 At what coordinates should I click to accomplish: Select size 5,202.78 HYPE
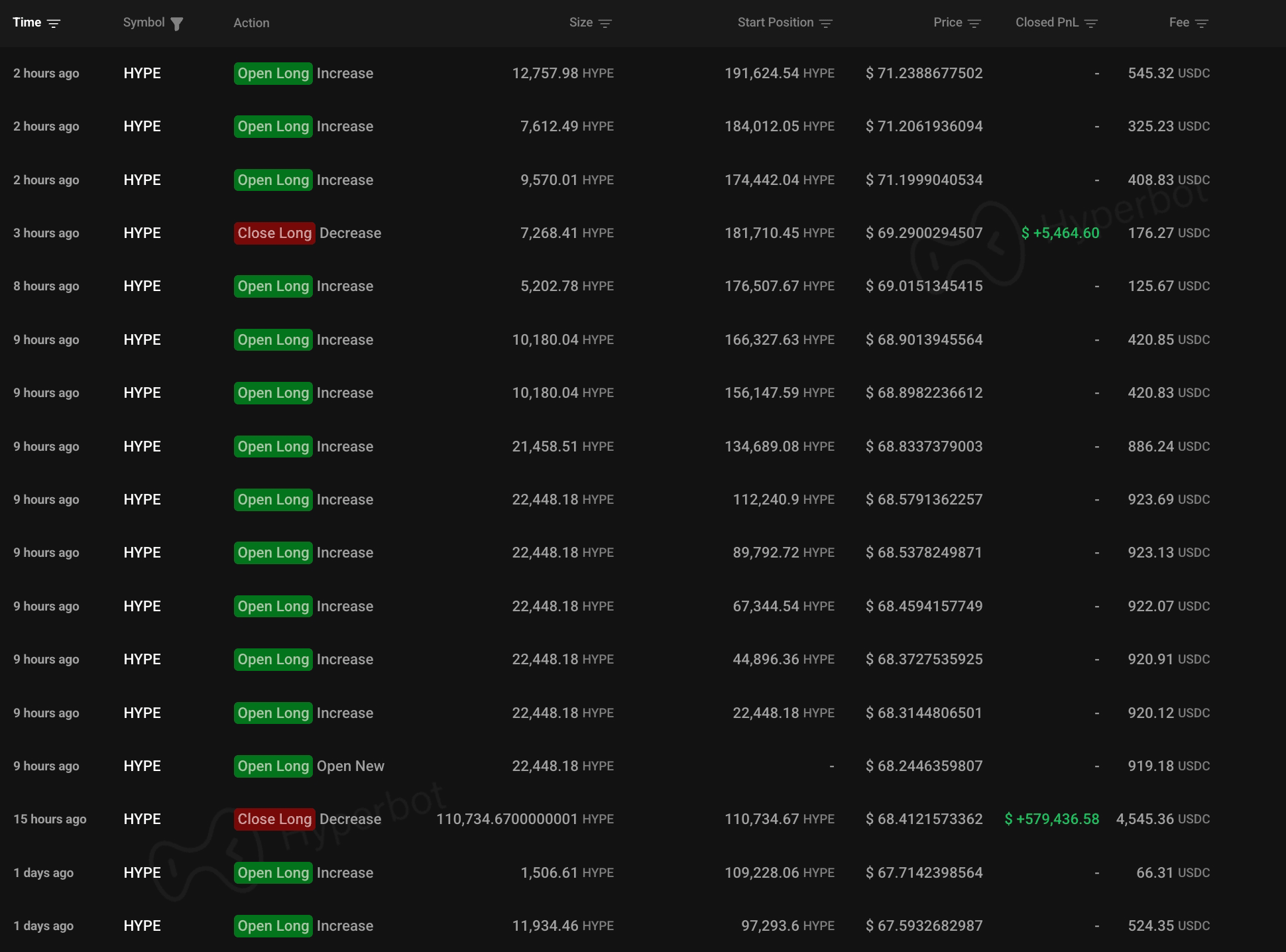click(x=567, y=286)
